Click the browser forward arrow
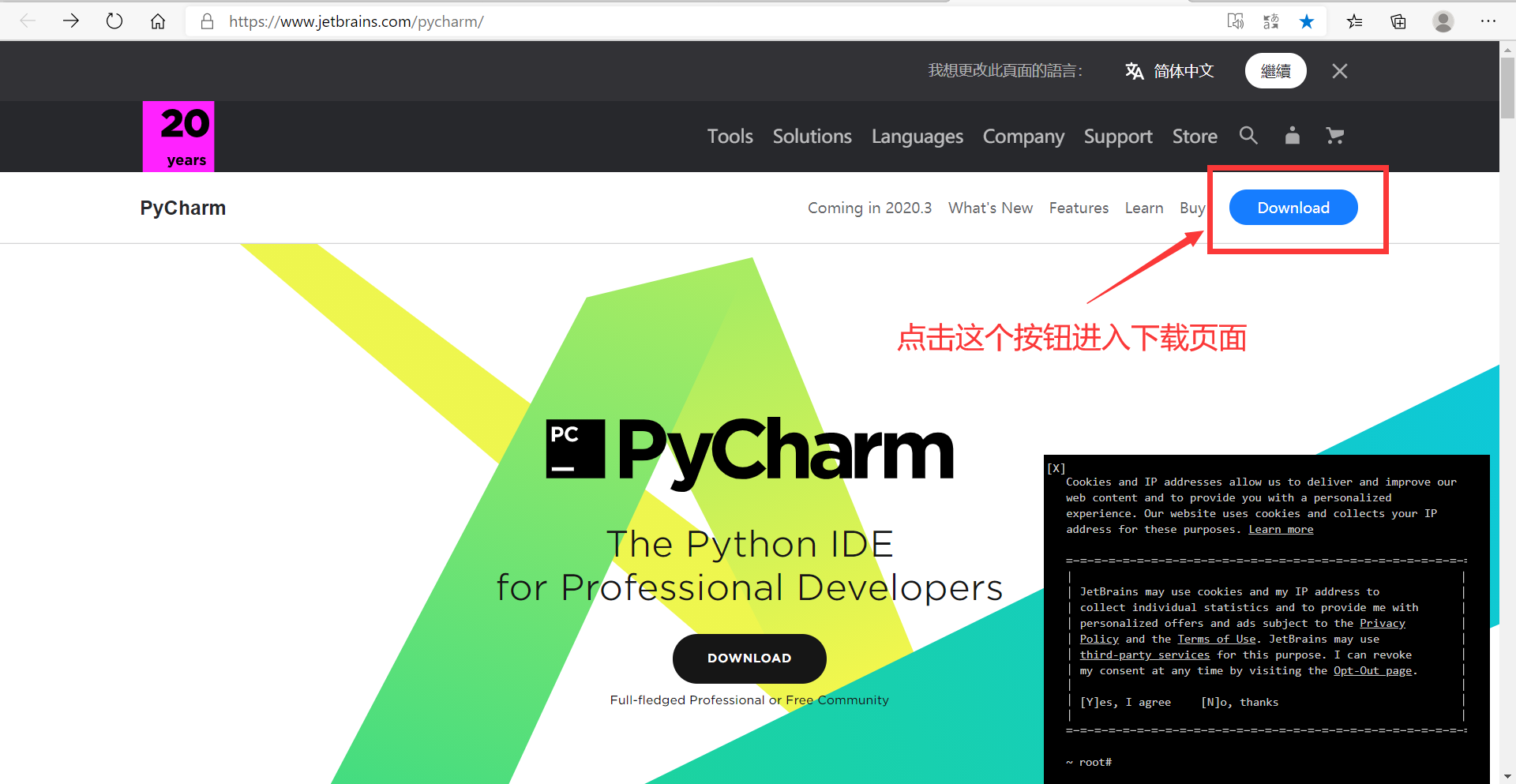The image size is (1516, 784). click(x=71, y=21)
